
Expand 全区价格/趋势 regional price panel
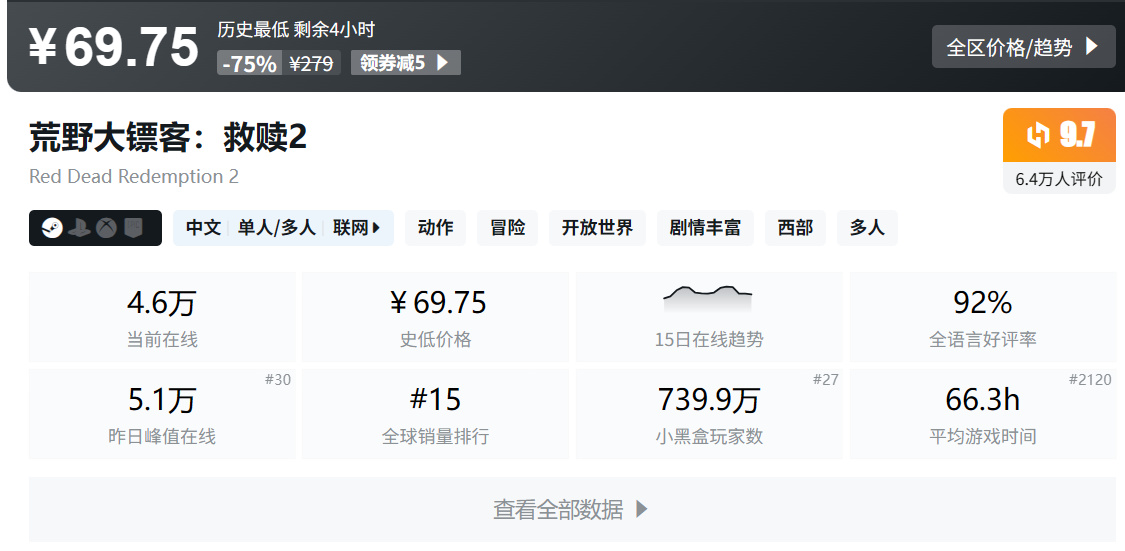point(1023,47)
